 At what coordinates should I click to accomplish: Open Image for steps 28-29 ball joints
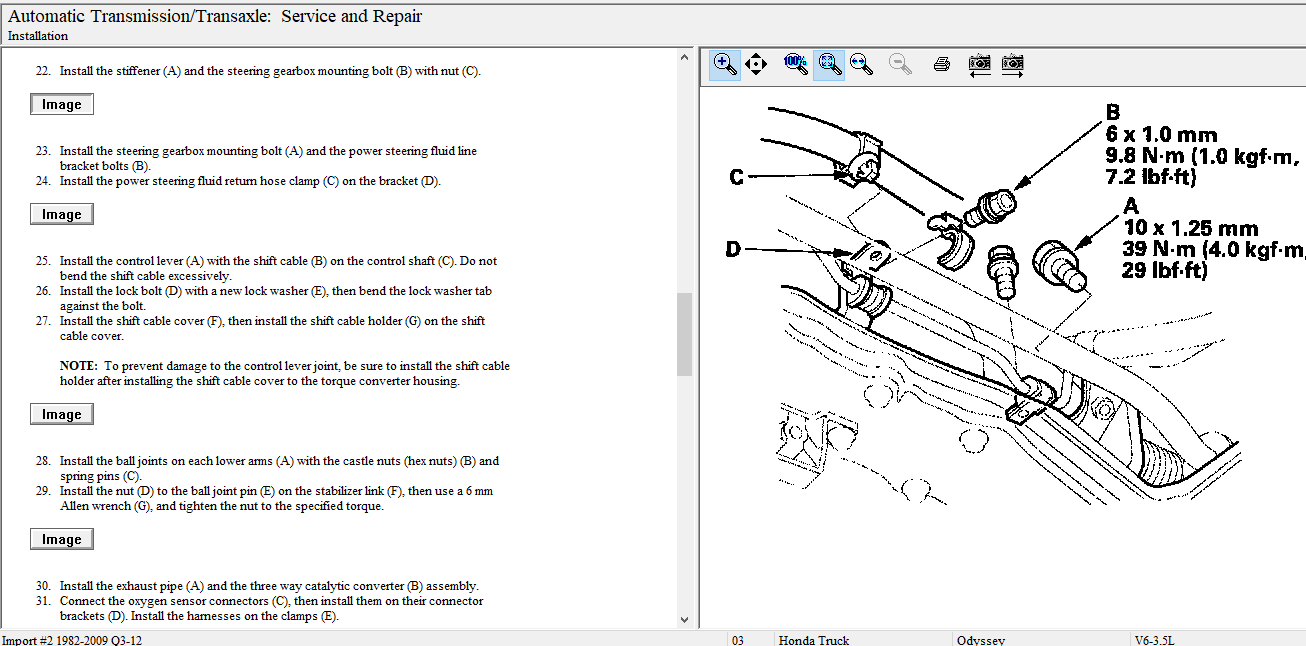tap(62, 540)
